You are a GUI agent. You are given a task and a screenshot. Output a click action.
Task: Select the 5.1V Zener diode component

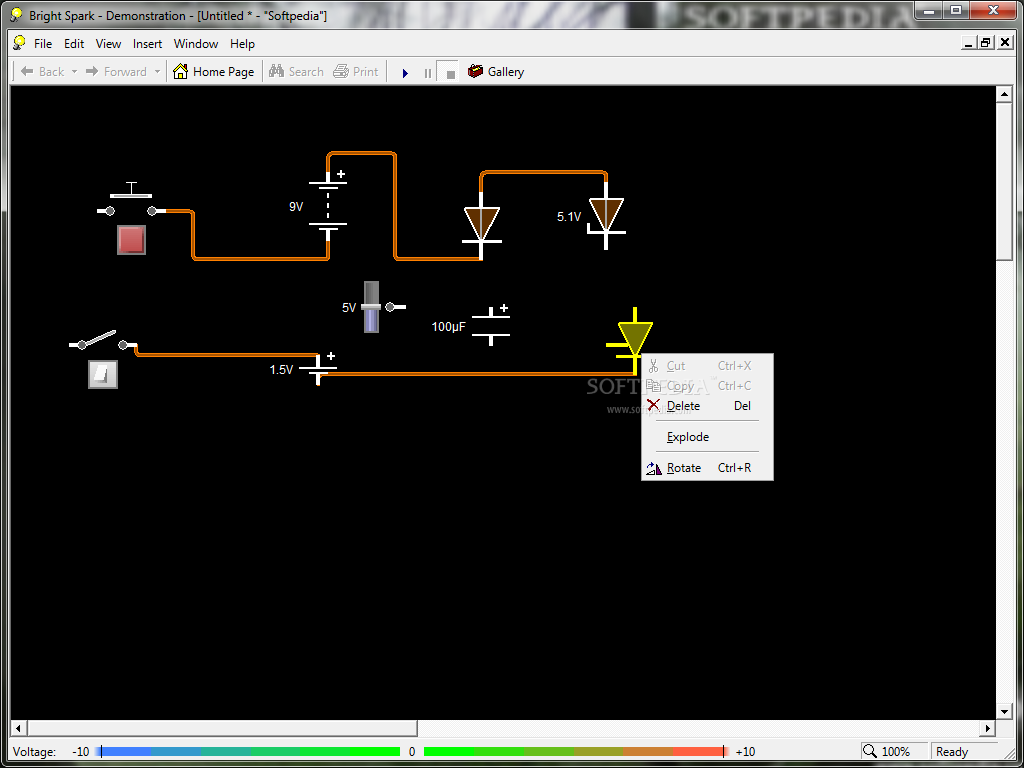pyautogui.click(x=606, y=216)
